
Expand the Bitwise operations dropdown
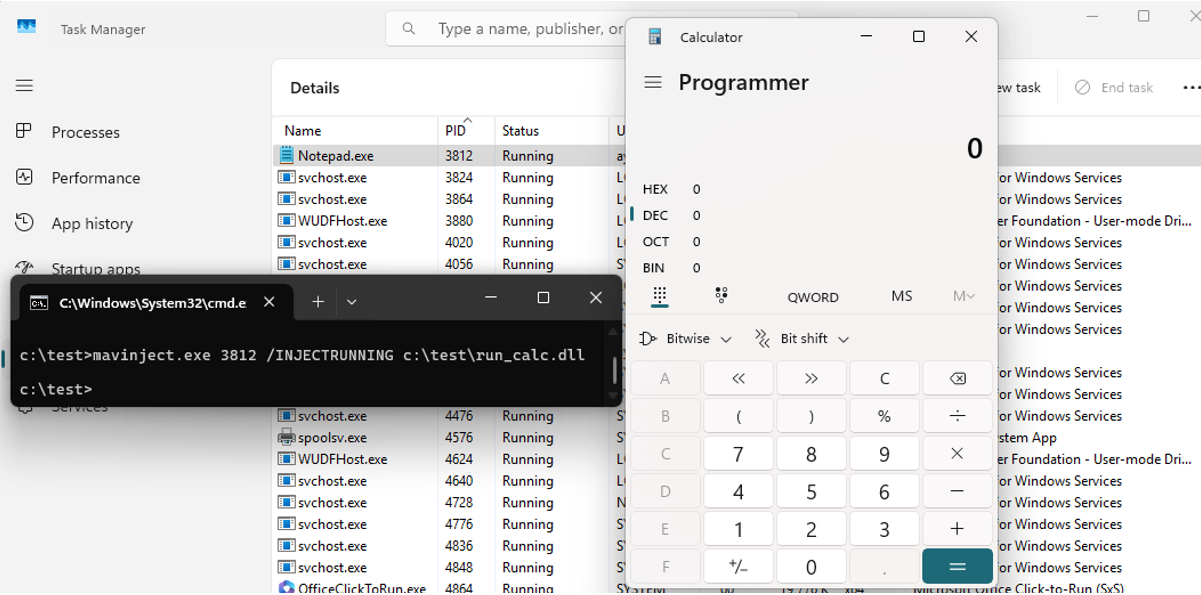(x=685, y=339)
